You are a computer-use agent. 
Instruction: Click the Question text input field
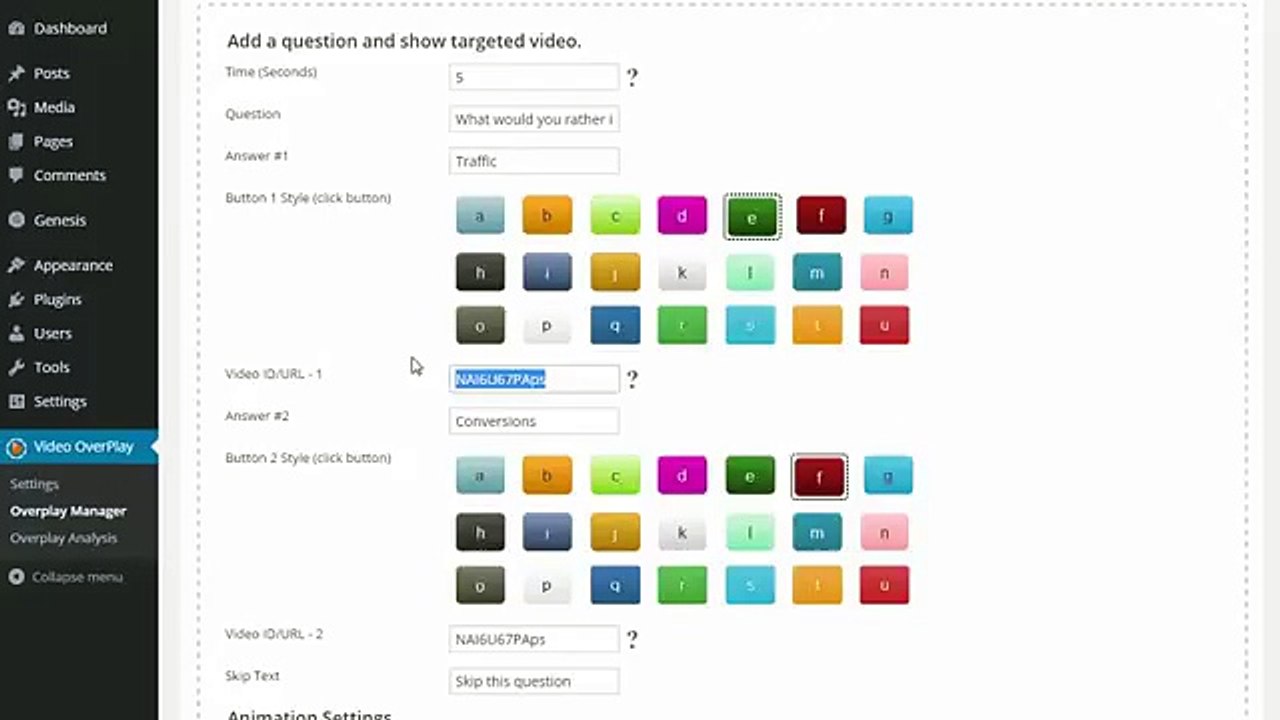534,119
